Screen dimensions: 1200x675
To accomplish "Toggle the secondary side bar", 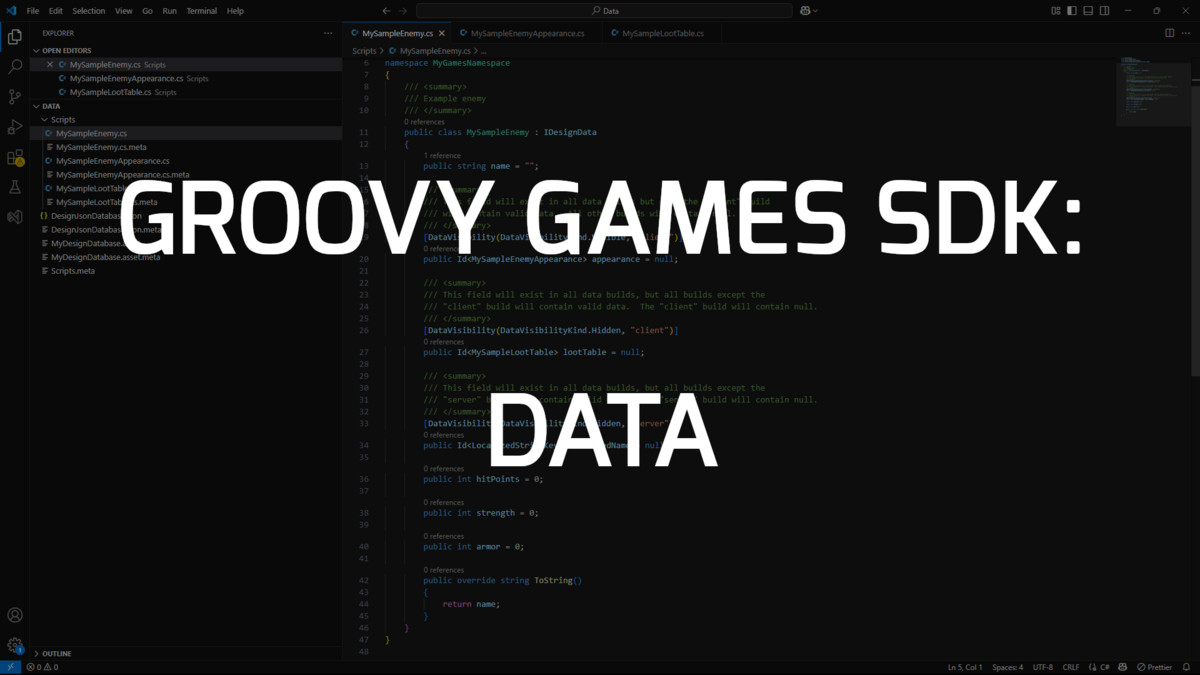I will tap(1104, 11).
